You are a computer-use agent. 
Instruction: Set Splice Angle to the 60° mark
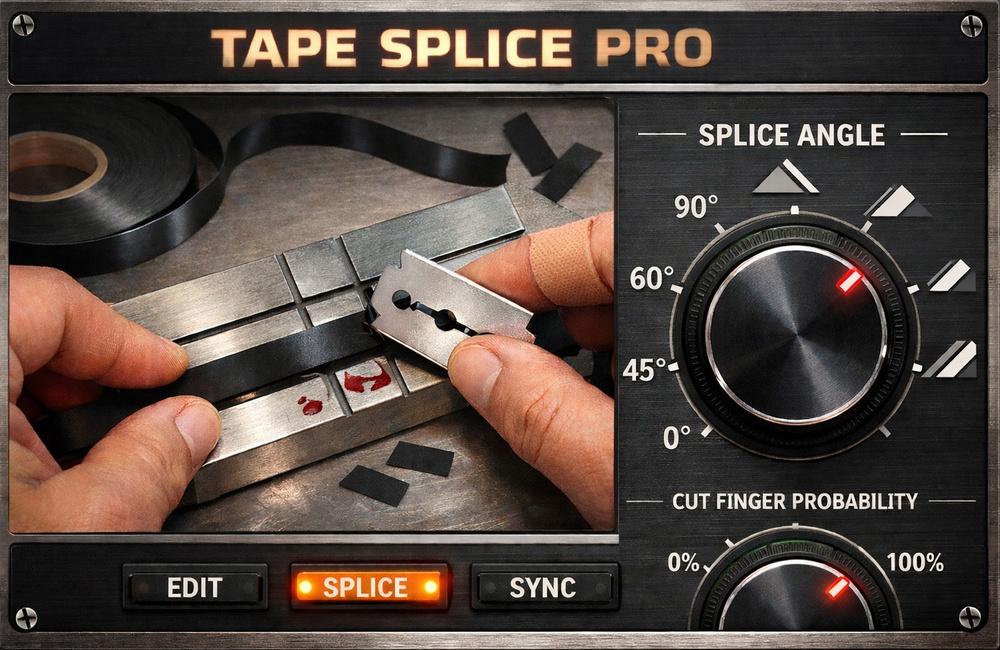pyautogui.click(x=652, y=279)
